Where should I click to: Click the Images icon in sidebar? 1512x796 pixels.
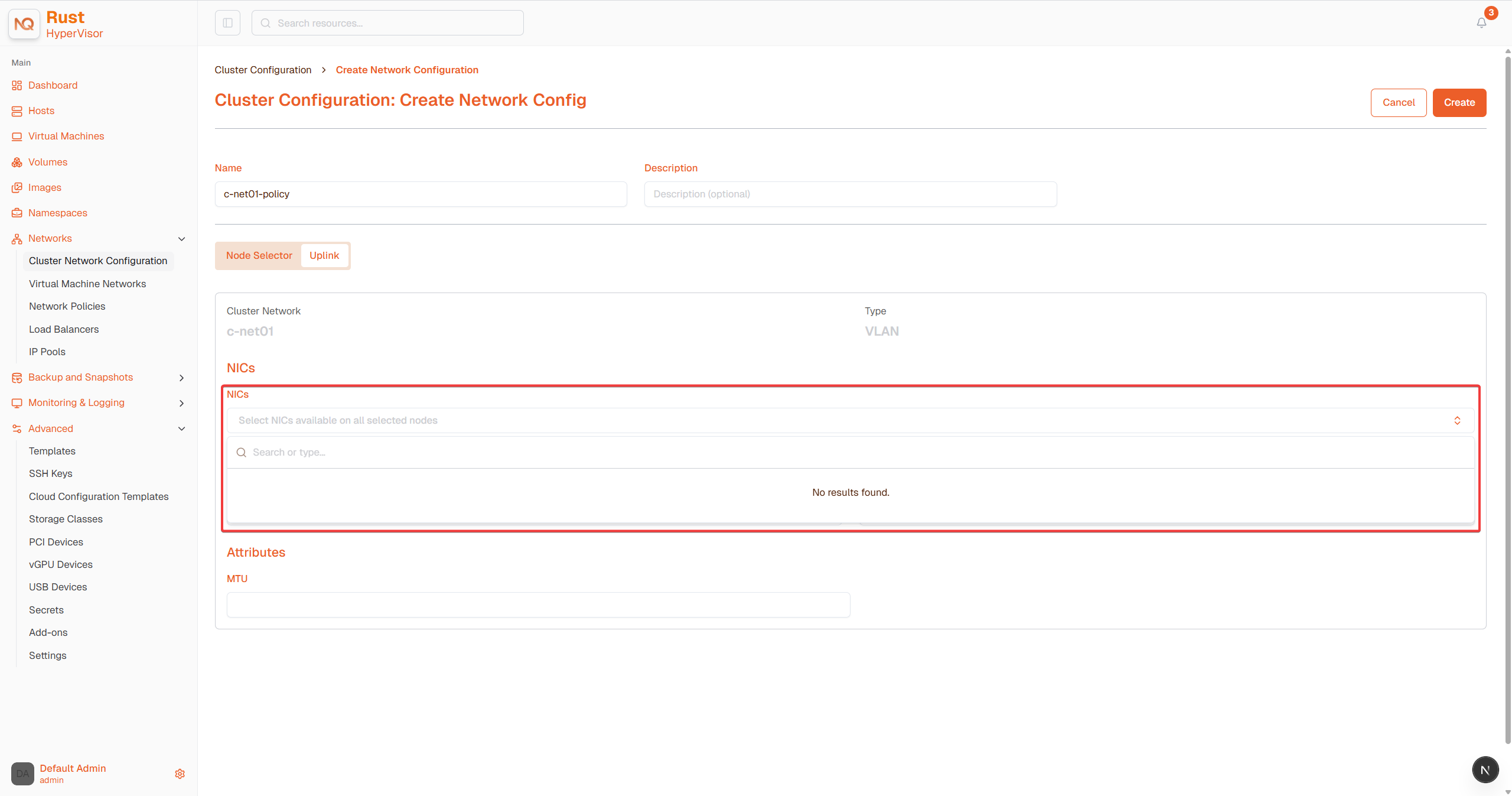point(17,187)
